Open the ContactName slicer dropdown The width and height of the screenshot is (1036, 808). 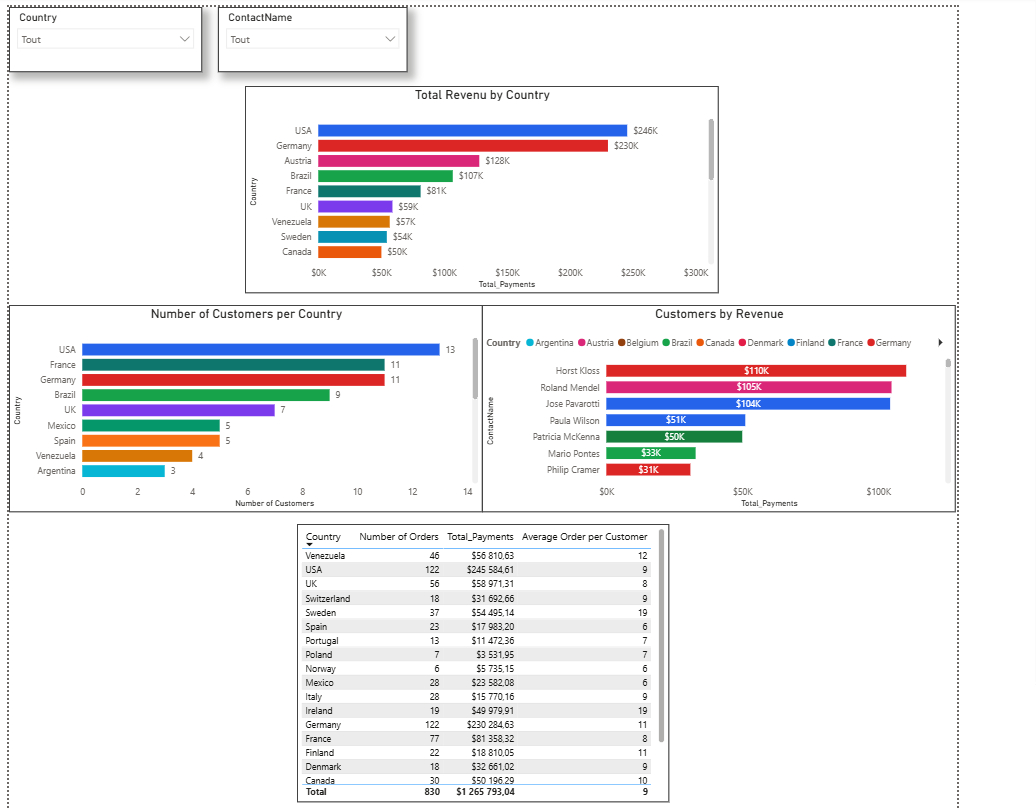pyautogui.click(x=313, y=39)
